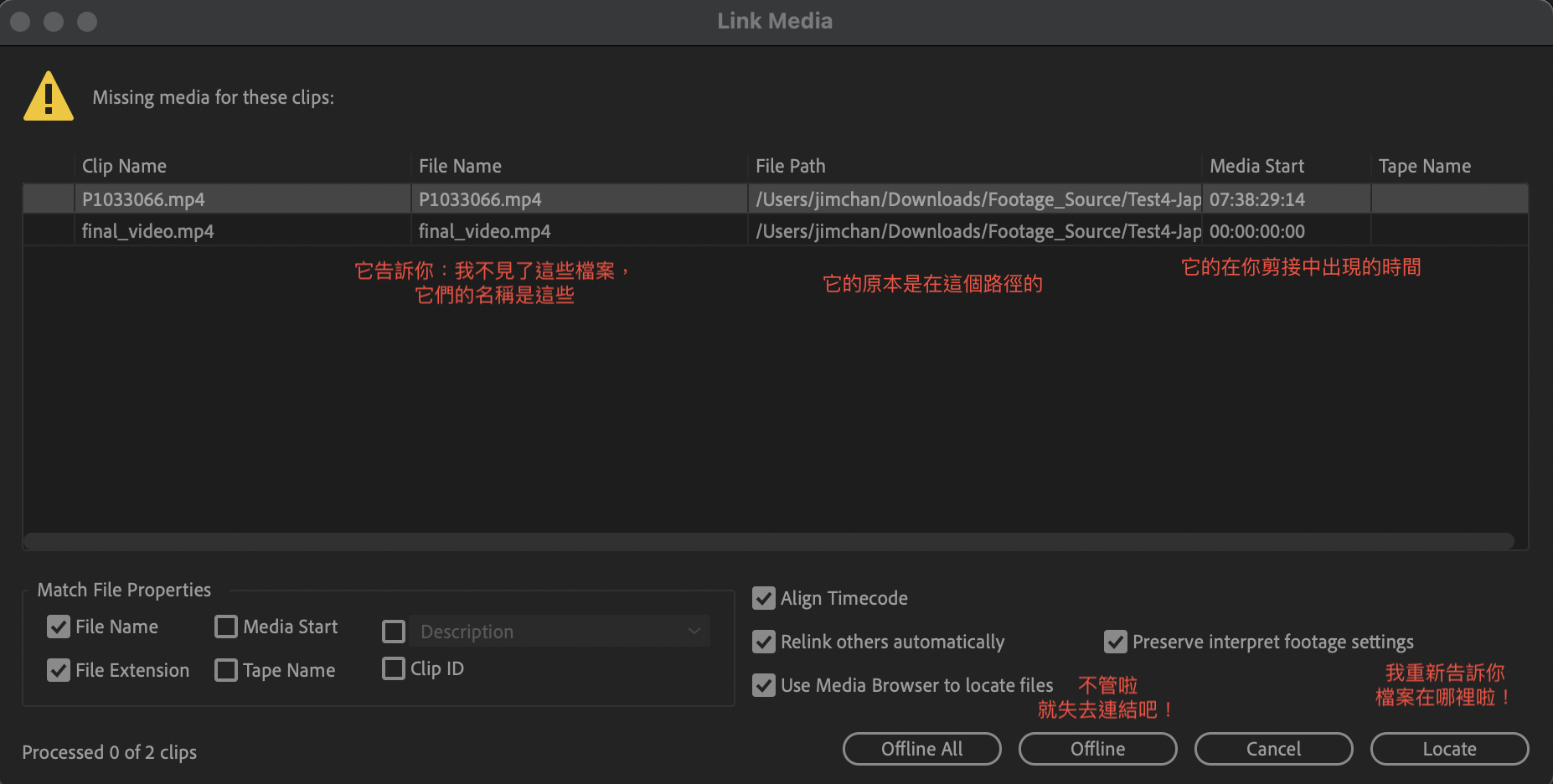Uncheck Preserve interpret footage settings
The width and height of the screenshot is (1553, 784).
coord(1116,642)
